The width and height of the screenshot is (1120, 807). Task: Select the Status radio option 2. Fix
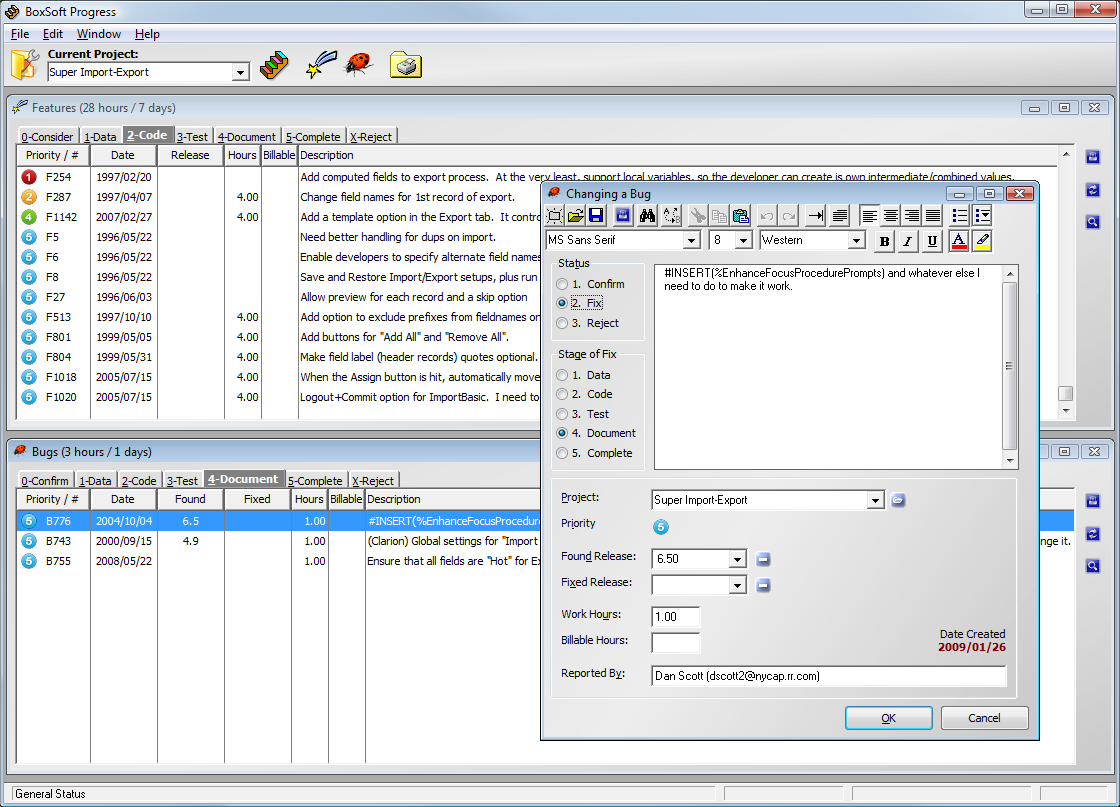click(580, 304)
